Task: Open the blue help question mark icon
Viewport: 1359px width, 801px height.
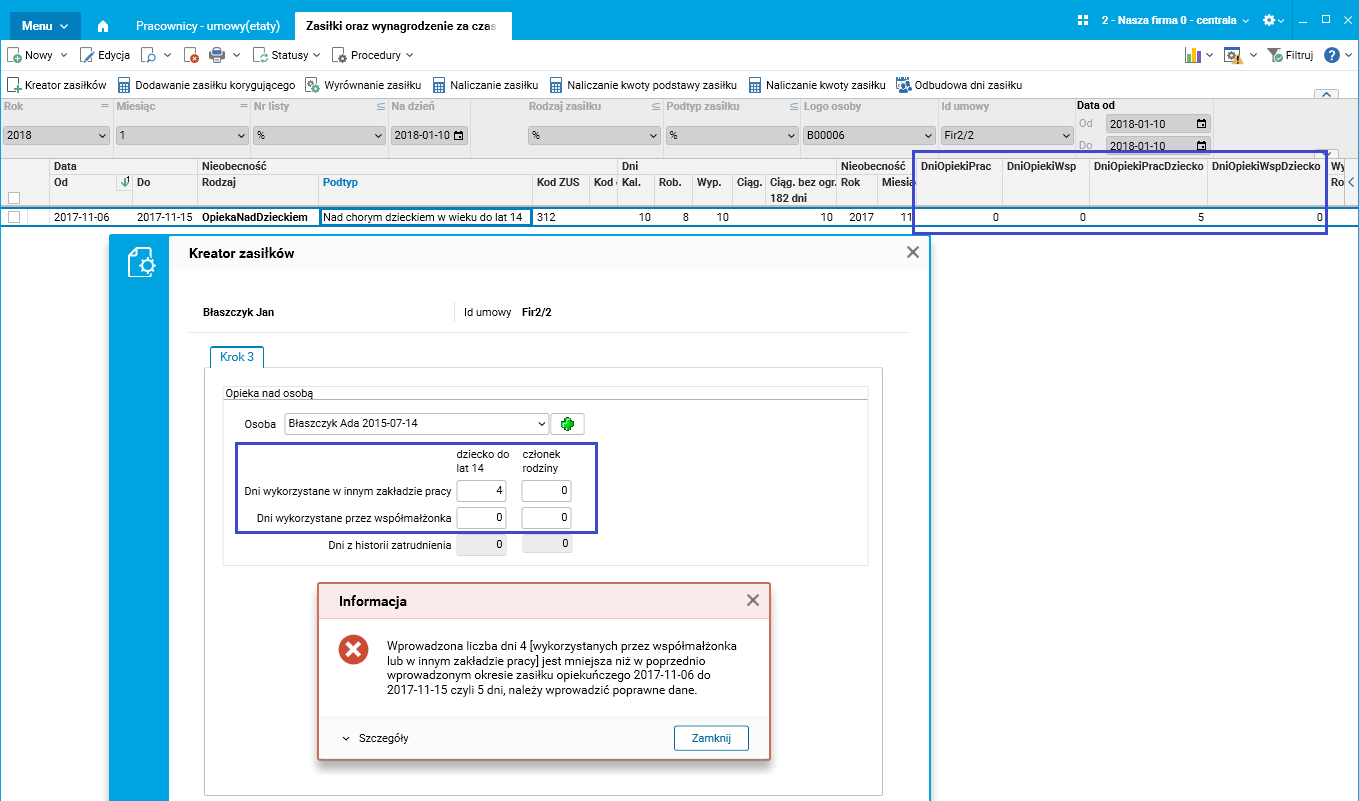Action: (x=1332, y=56)
